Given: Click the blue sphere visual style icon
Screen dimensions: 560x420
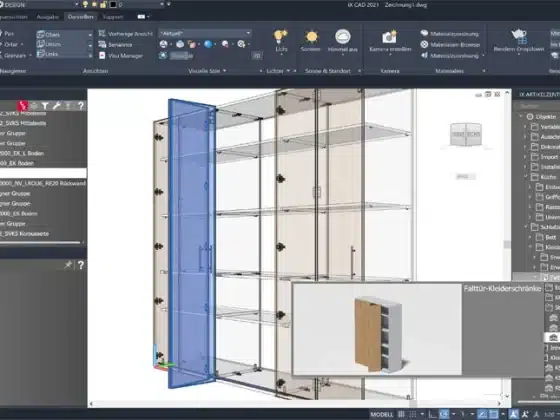Looking at the screenshot, I should tap(208, 44).
